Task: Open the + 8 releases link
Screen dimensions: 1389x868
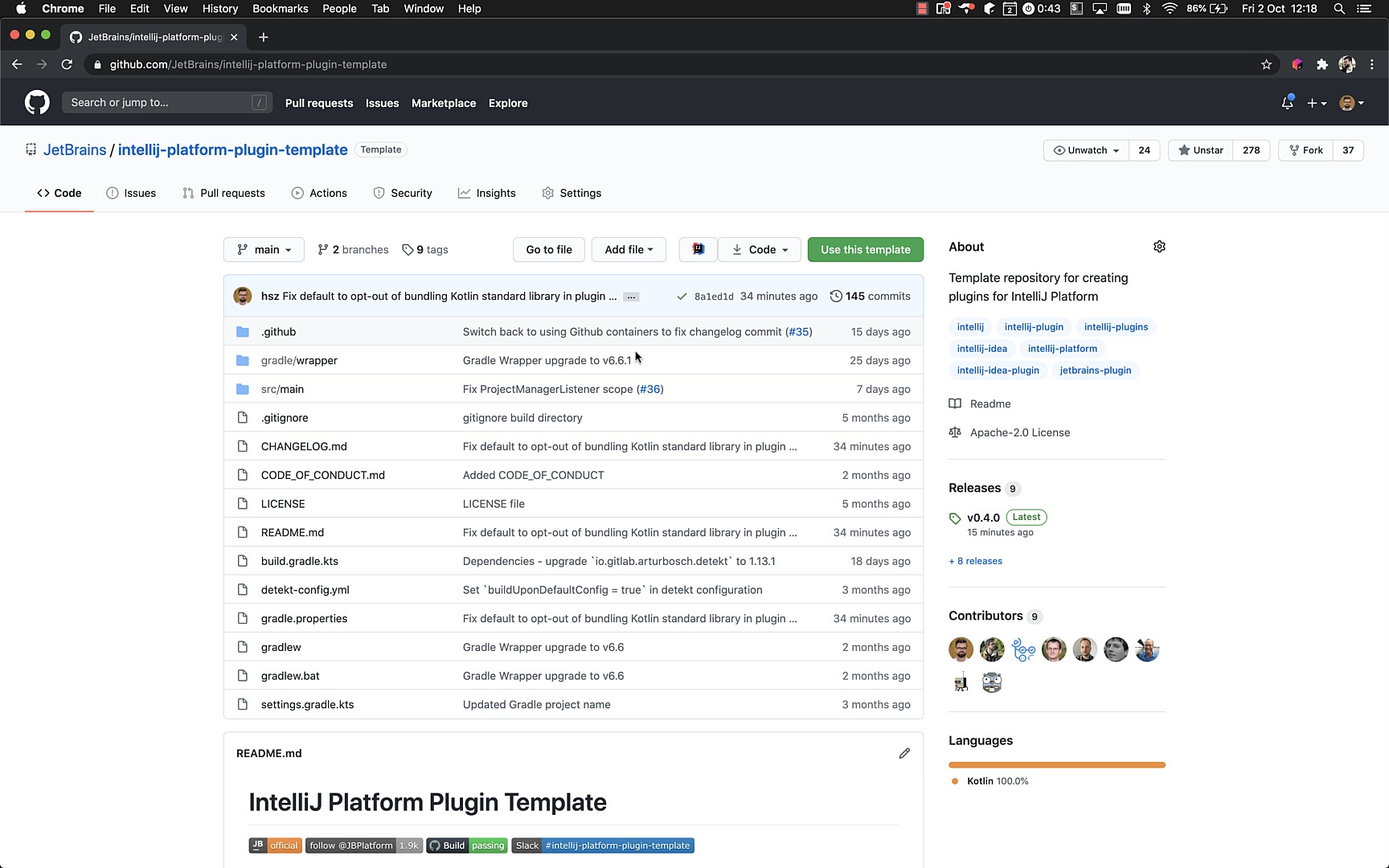Action: 975,561
